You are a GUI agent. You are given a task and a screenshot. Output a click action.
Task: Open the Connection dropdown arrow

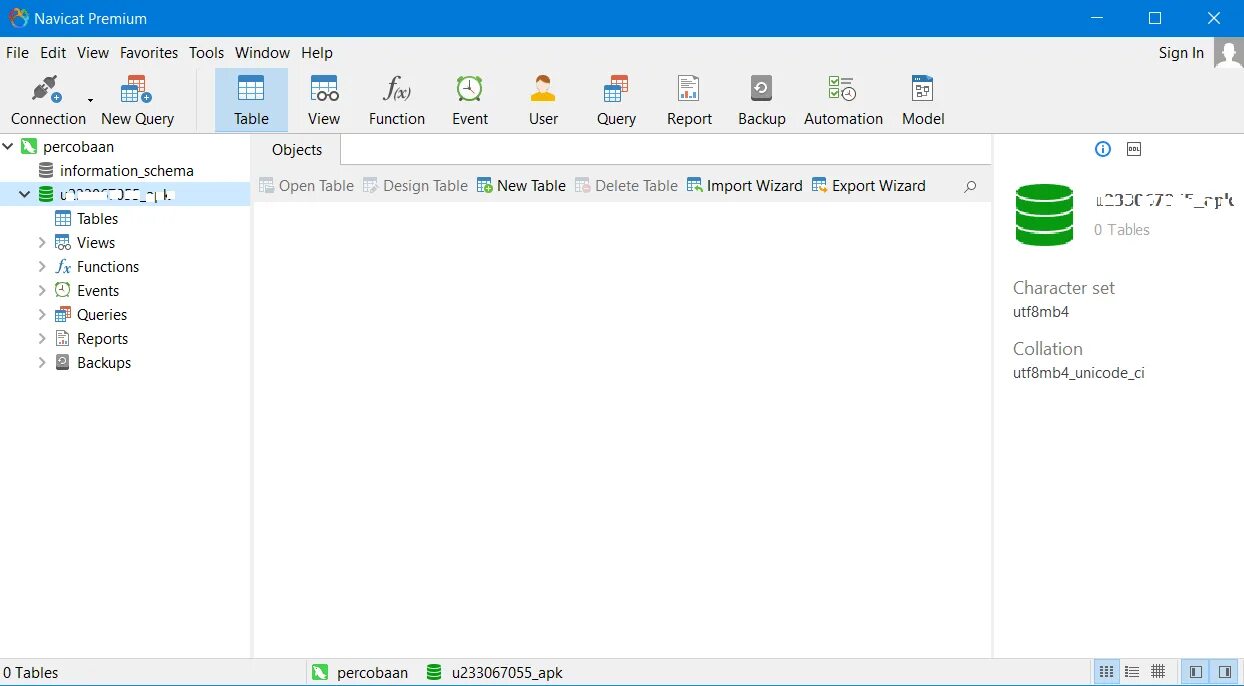click(90, 100)
